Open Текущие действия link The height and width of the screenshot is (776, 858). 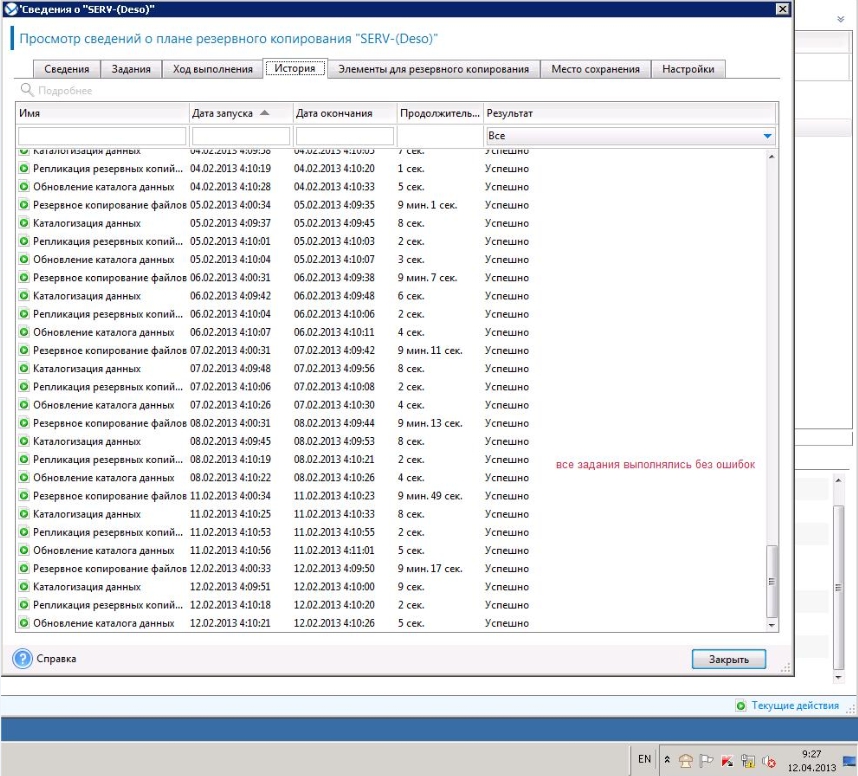[795, 705]
